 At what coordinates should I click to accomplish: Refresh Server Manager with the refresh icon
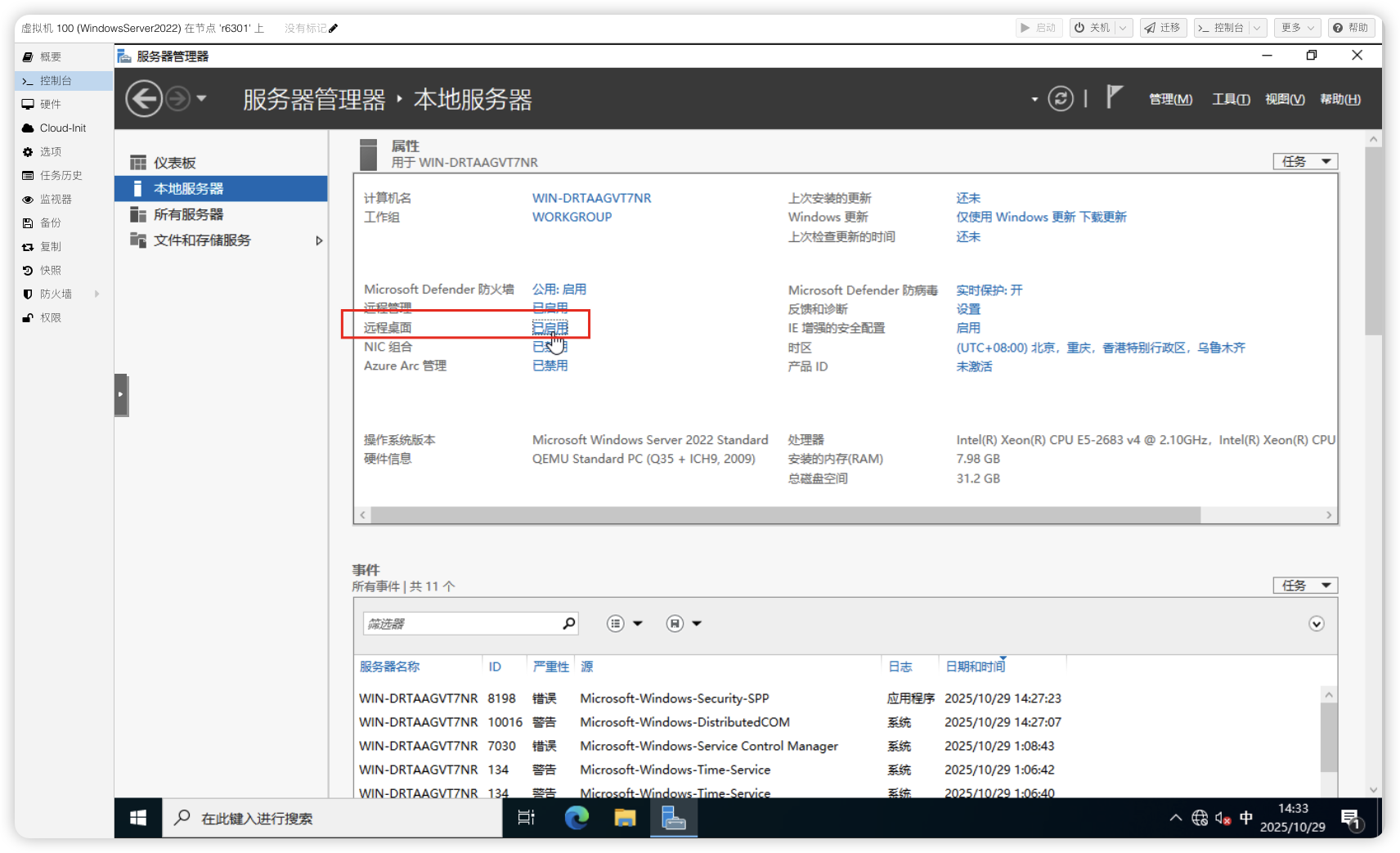point(1061,98)
